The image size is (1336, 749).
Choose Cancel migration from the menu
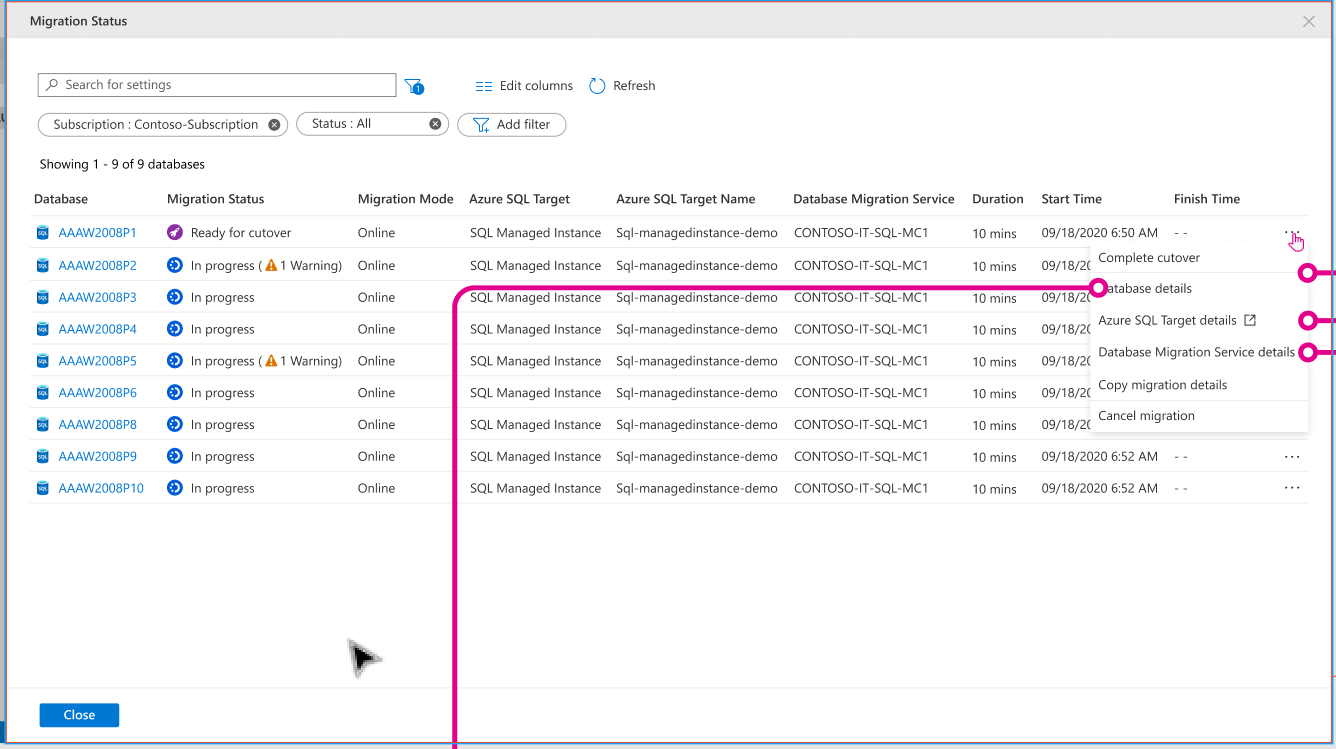tap(1146, 415)
